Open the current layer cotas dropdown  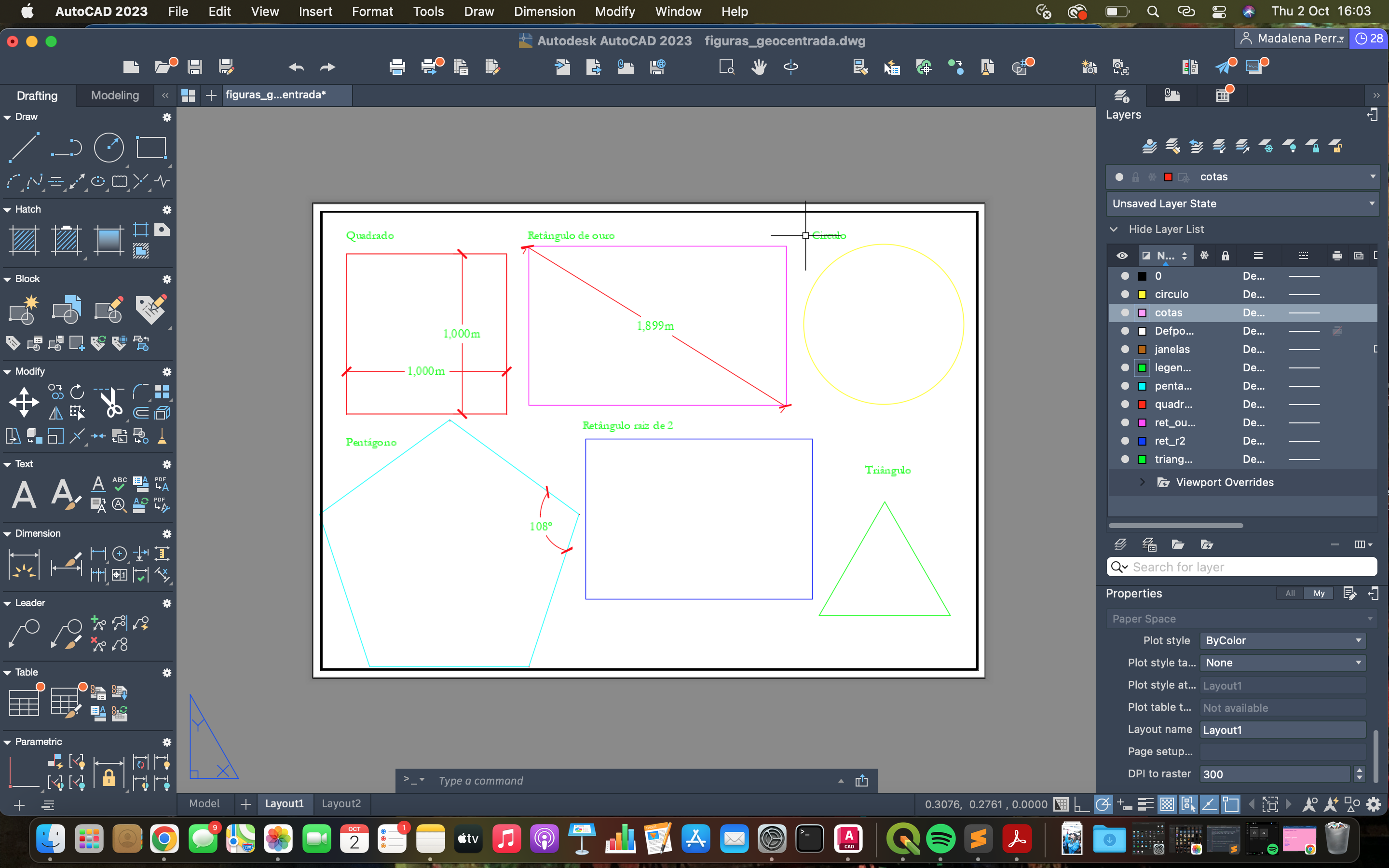1372,177
